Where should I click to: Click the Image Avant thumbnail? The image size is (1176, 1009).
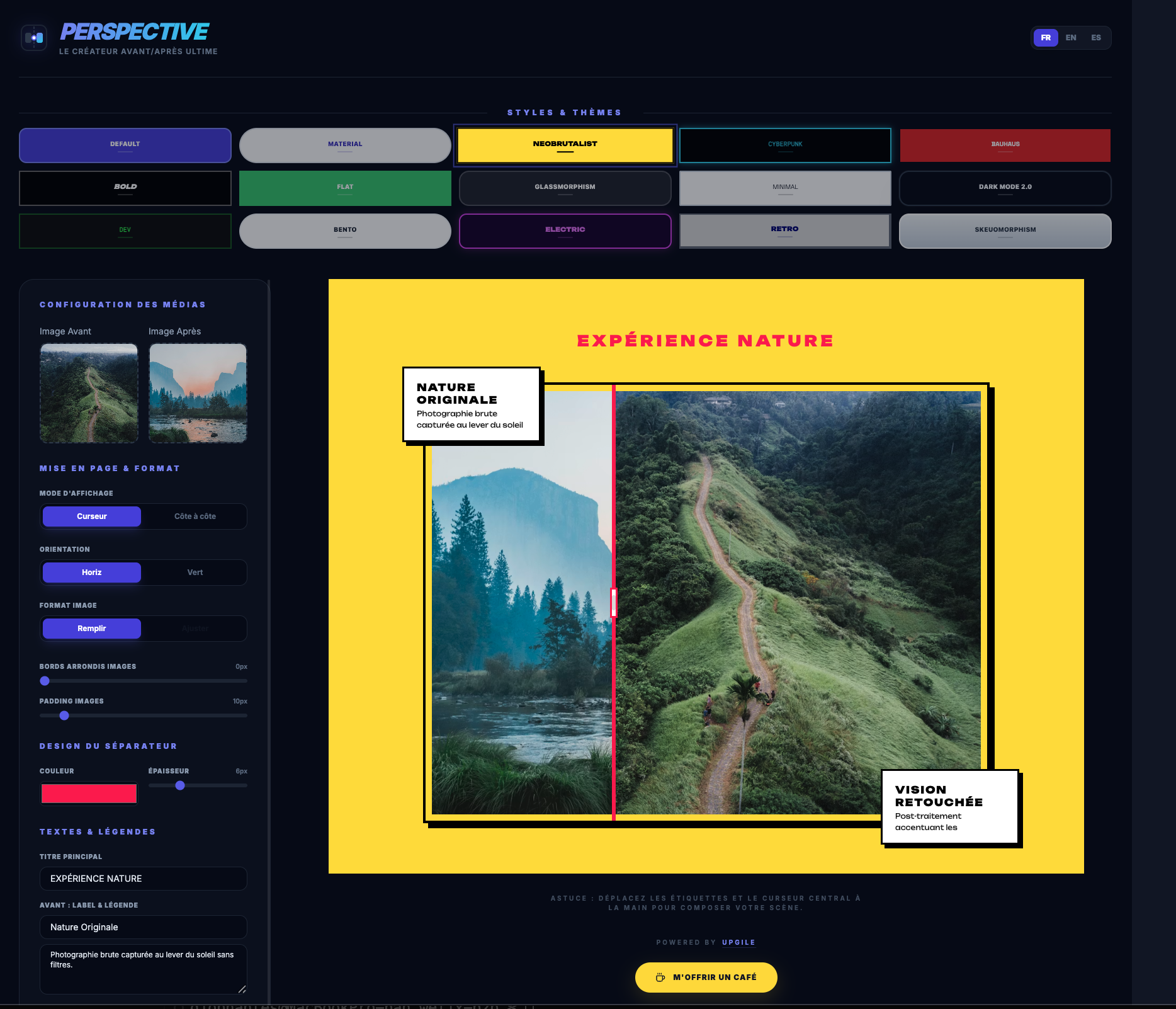pyautogui.click(x=89, y=392)
